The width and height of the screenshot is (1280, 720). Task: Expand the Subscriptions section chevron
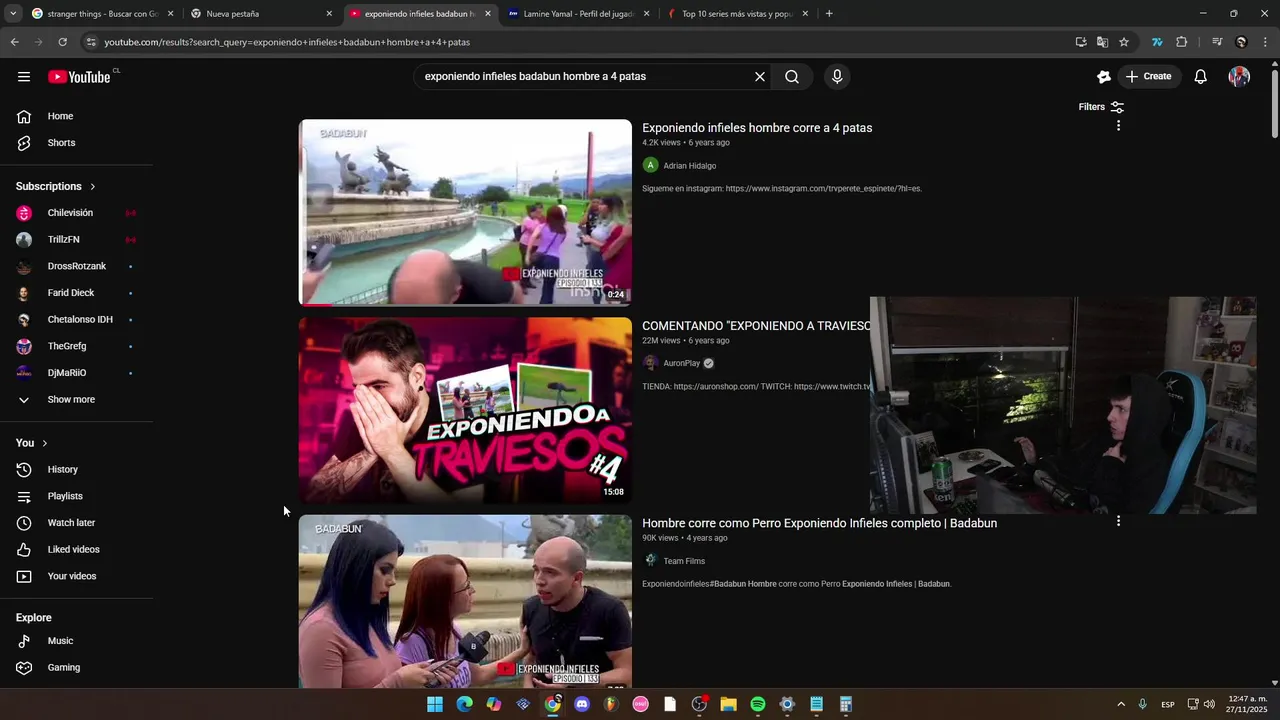click(x=93, y=187)
